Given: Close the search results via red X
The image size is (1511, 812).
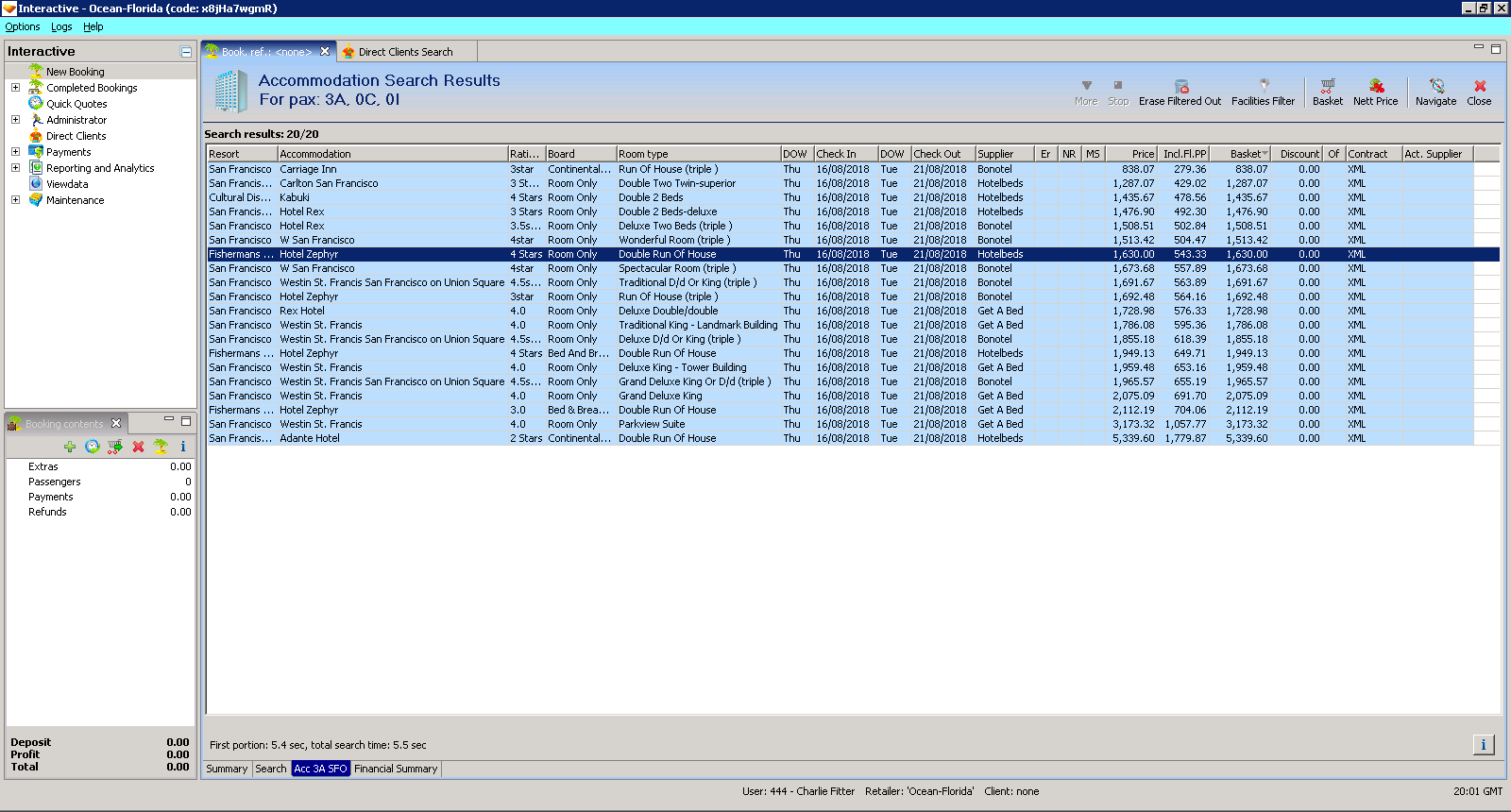Looking at the screenshot, I should 1479,93.
